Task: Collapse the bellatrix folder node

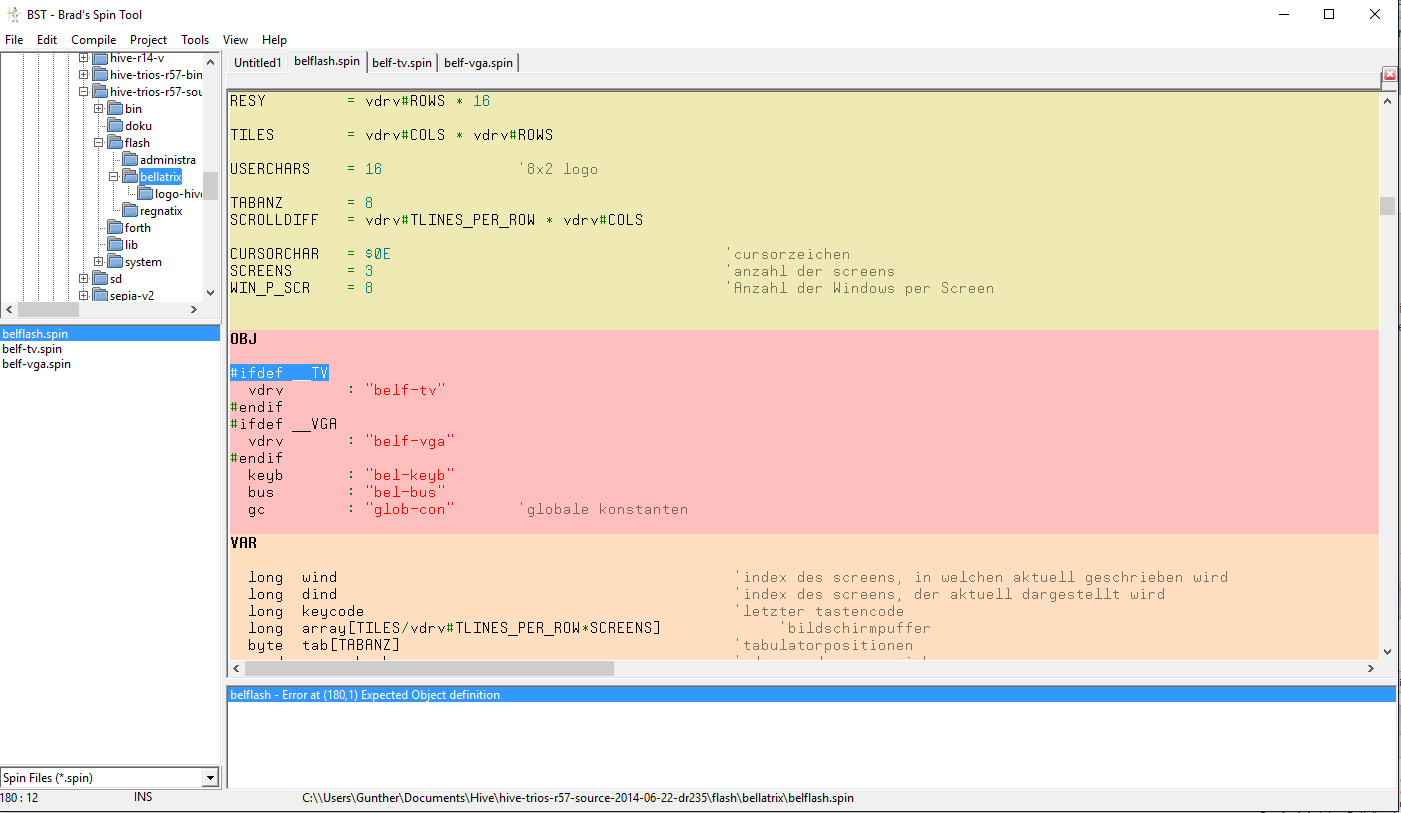Action: [114, 177]
